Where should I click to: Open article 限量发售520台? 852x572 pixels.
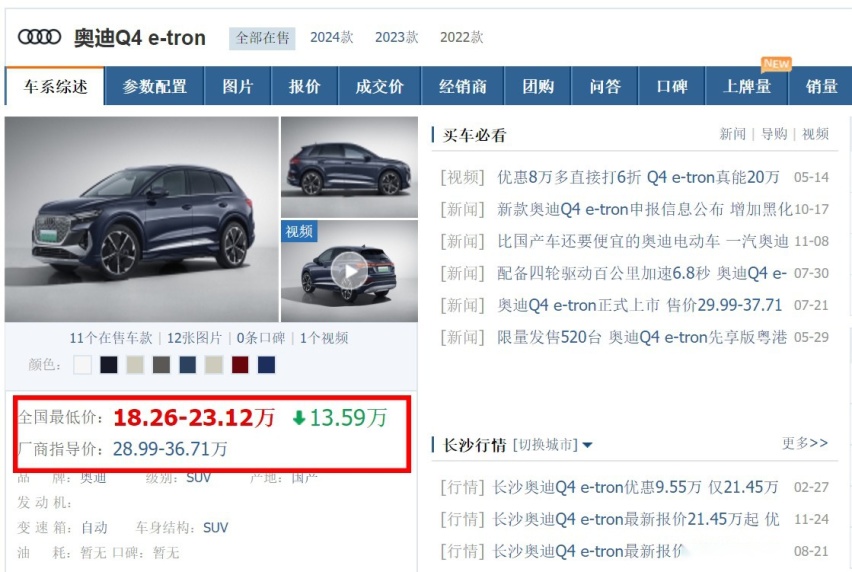point(642,337)
